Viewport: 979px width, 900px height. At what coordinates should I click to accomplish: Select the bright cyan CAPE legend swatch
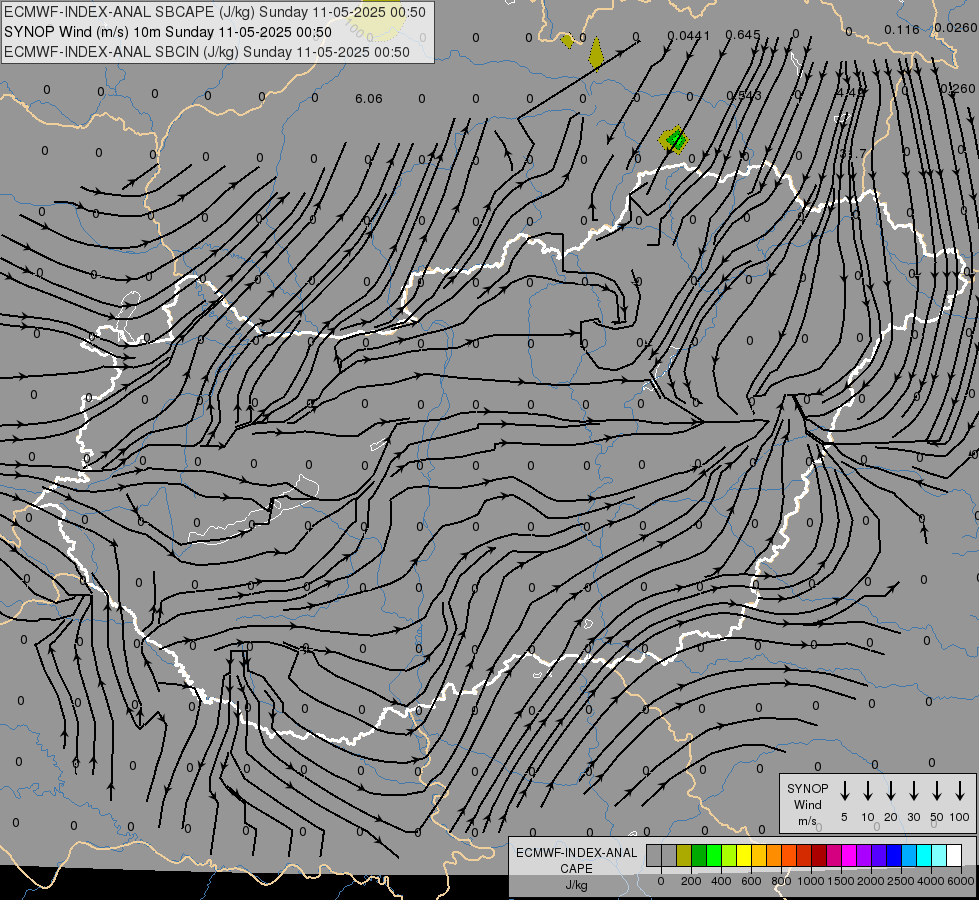(x=923, y=856)
